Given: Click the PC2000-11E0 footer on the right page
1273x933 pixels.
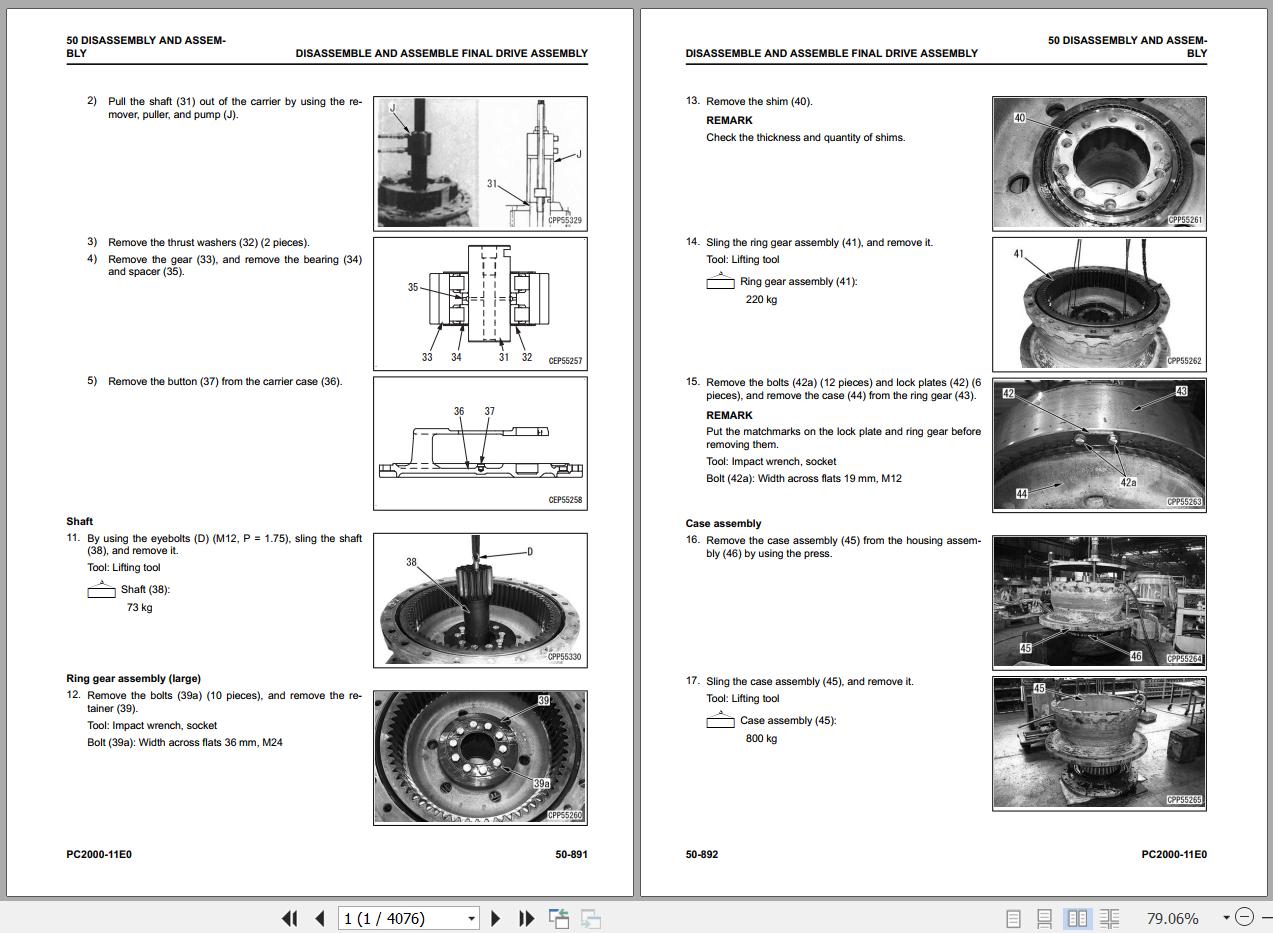Looking at the screenshot, I should [1174, 854].
